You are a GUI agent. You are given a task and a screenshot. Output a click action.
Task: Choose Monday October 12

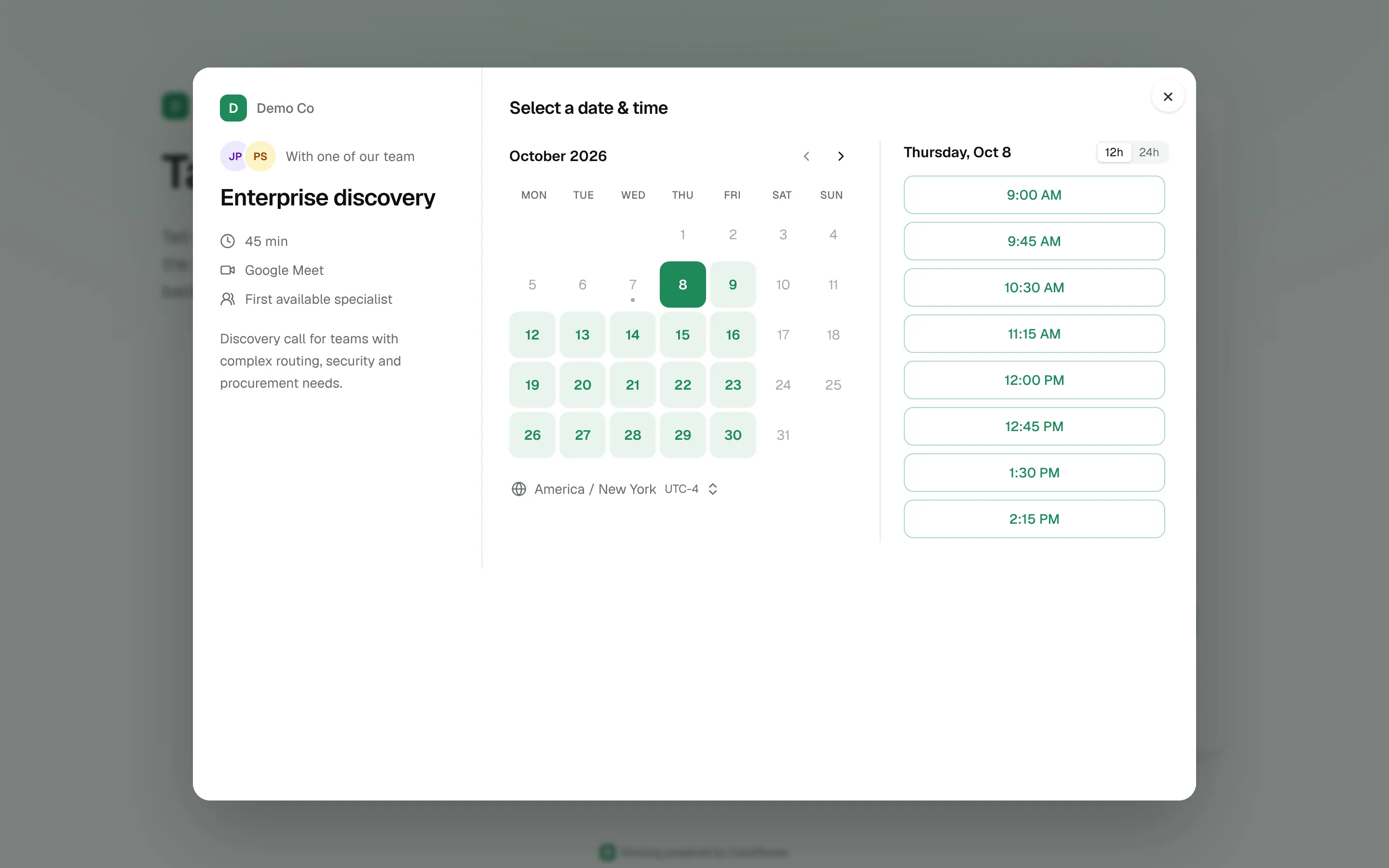[532, 335]
